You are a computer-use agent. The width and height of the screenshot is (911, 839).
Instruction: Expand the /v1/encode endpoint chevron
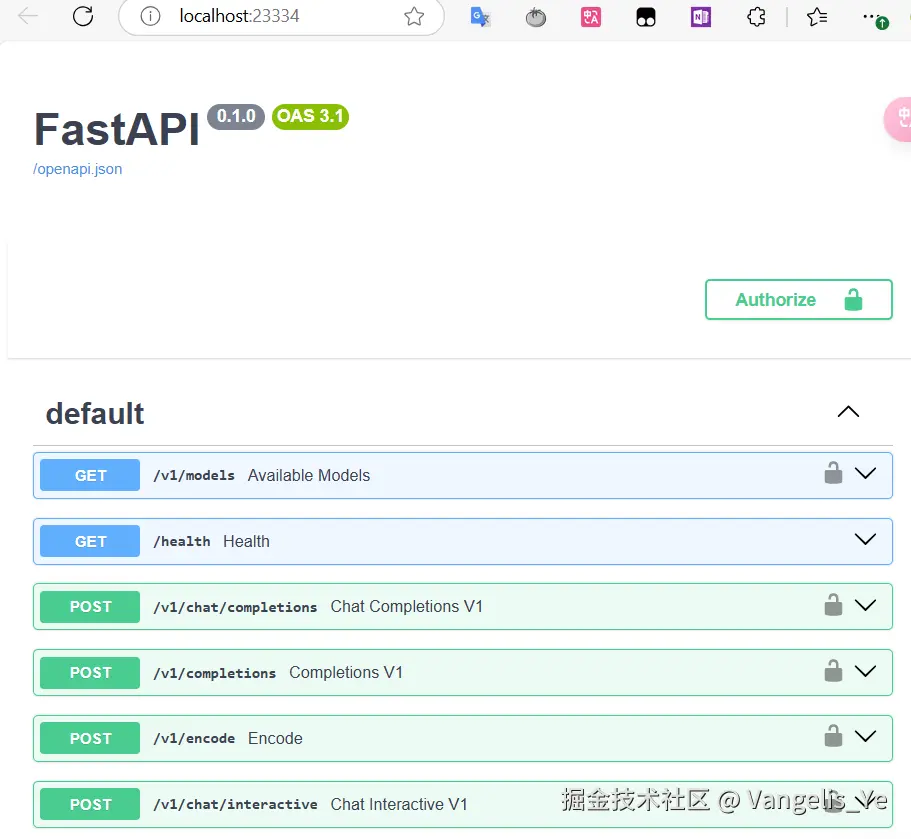coord(865,737)
